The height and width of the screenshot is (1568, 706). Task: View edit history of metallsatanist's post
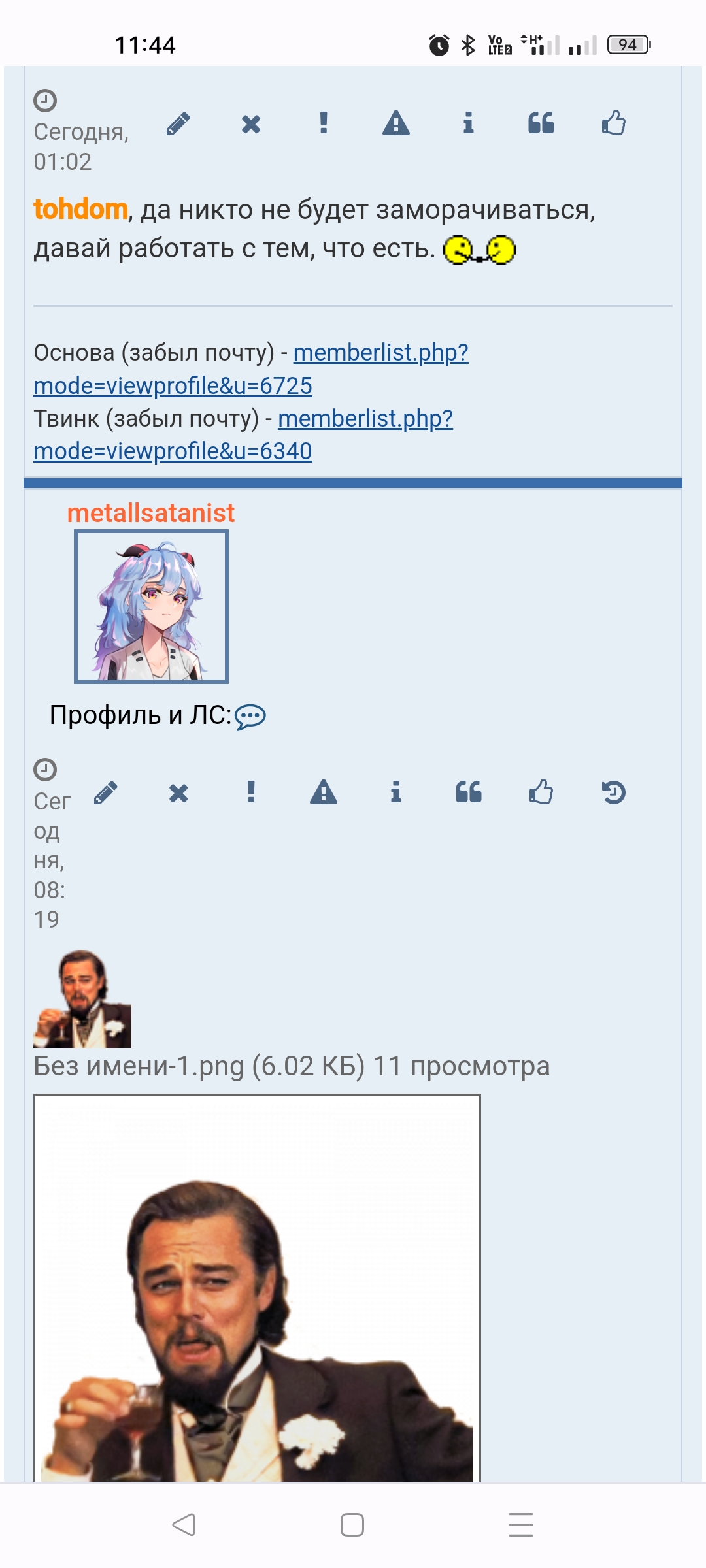(614, 792)
